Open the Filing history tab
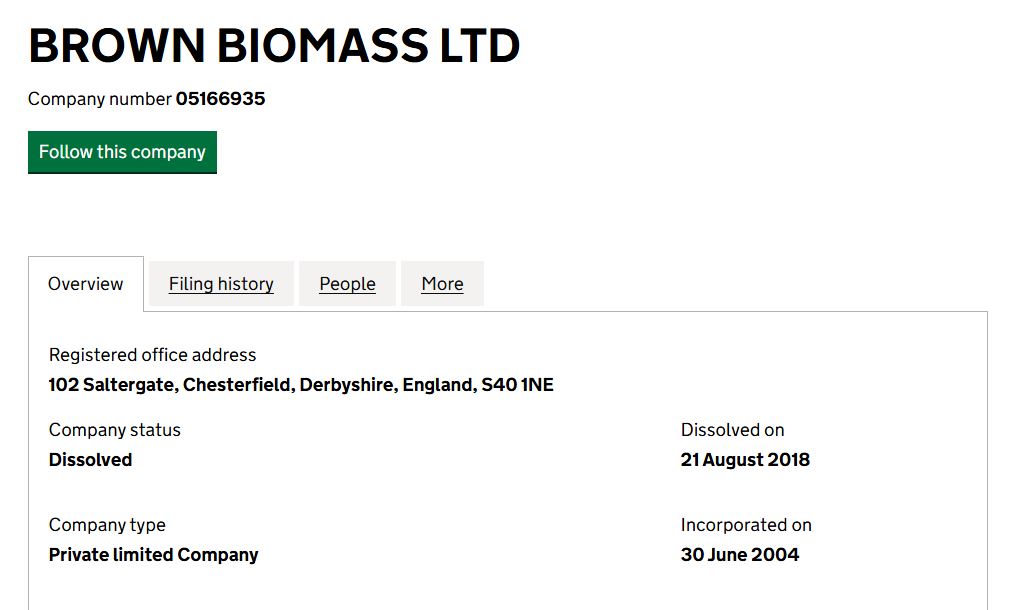Viewport: 1012px width, 610px height. [x=221, y=284]
